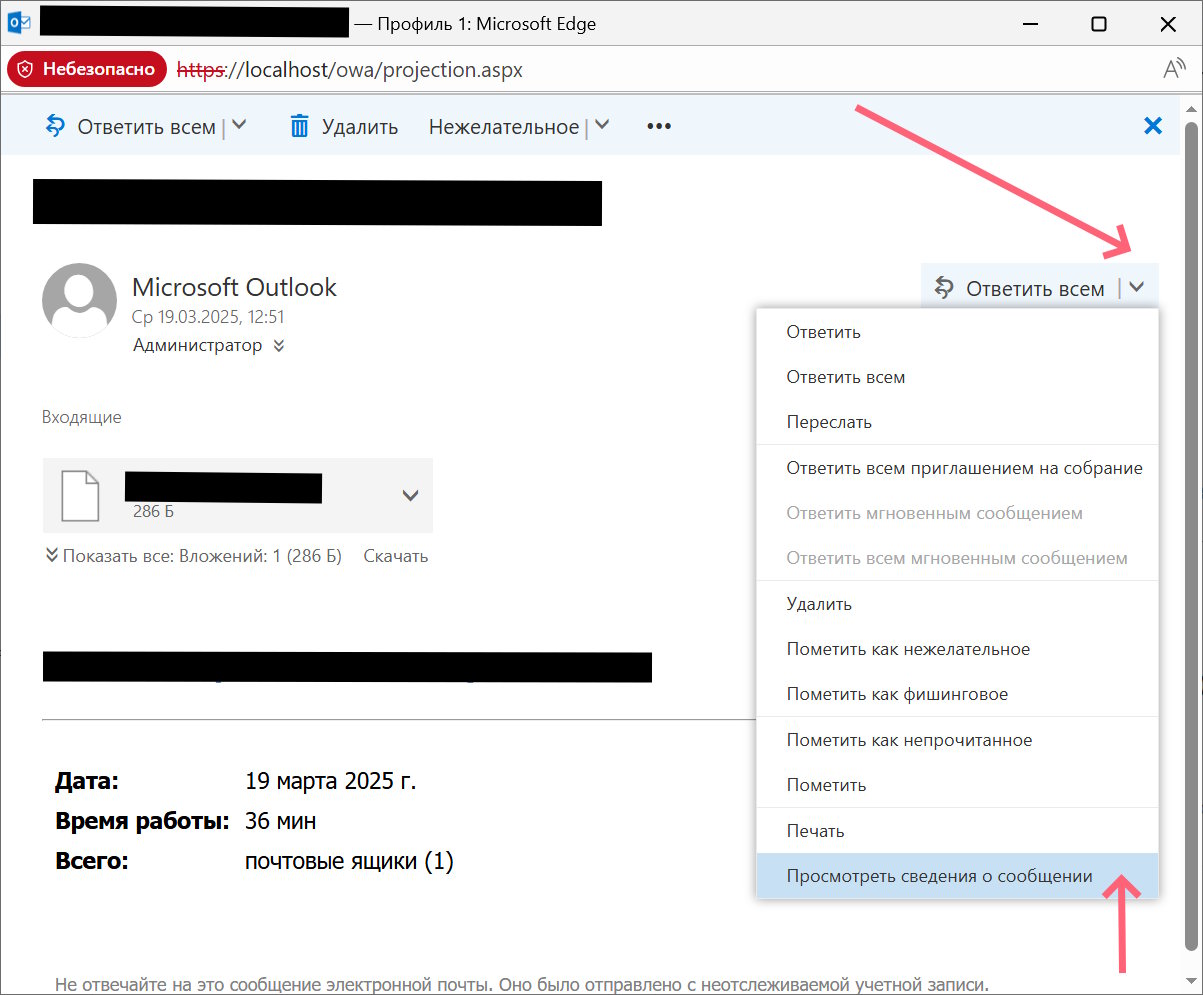Choose Печать in the context menu

tap(815, 831)
